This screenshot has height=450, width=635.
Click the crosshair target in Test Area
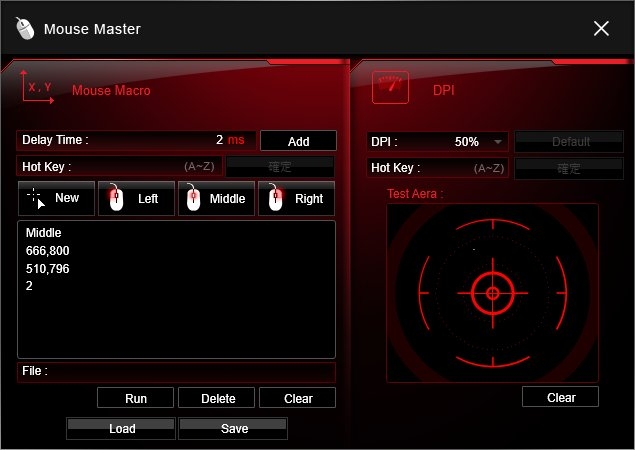pos(492,293)
